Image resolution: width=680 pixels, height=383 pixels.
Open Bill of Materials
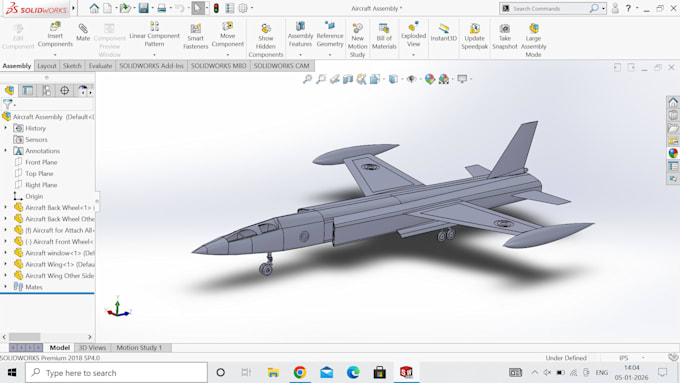tap(384, 36)
